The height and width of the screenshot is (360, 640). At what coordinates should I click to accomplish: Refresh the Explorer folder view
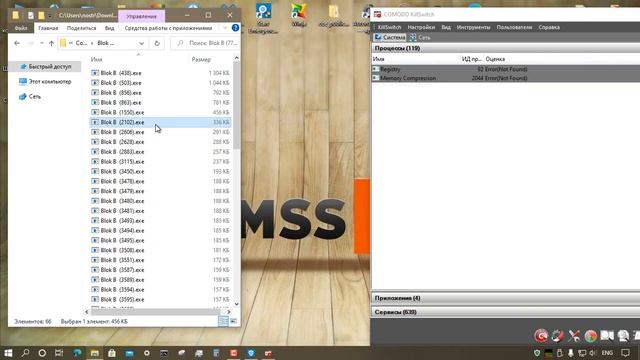[x=157, y=43]
